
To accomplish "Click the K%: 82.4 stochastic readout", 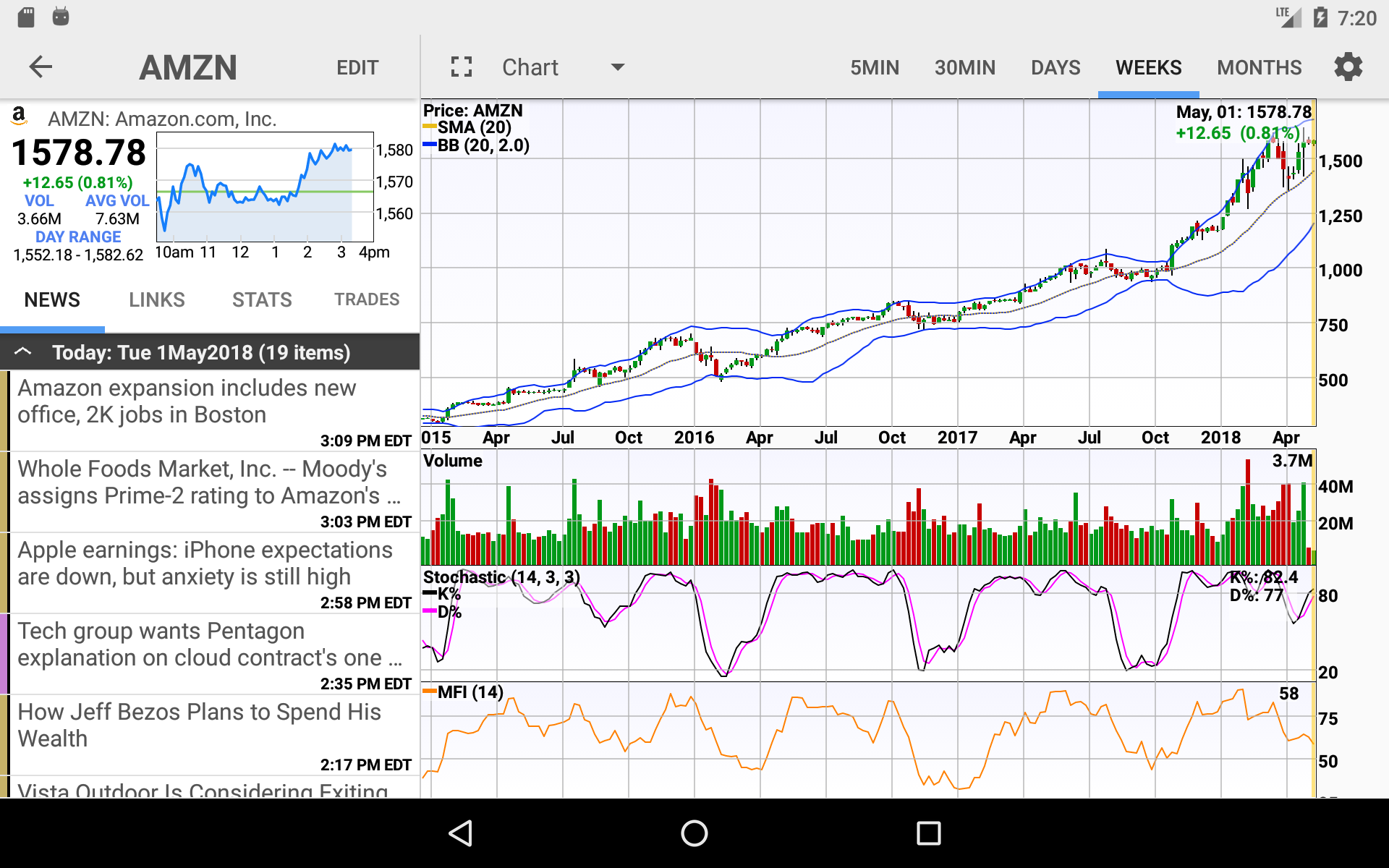I will click(1264, 577).
